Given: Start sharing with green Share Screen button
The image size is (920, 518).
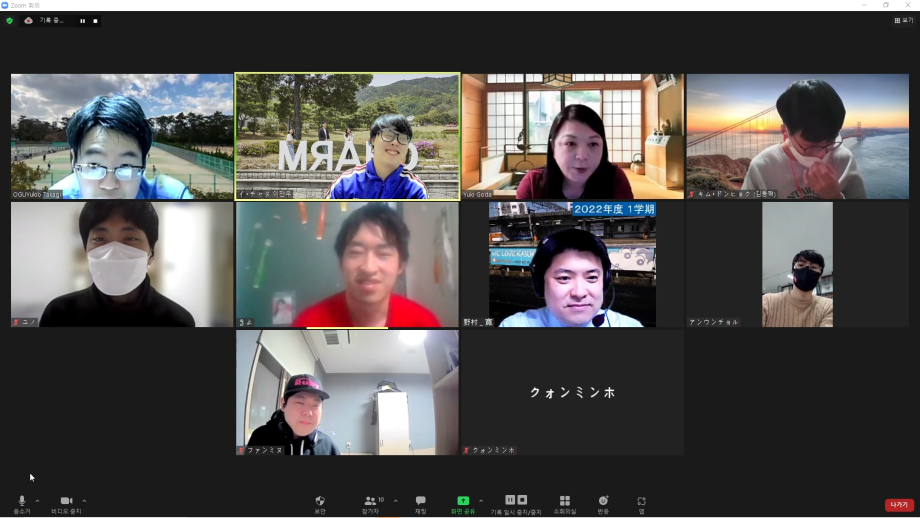Looking at the screenshot, I should (x=463, y=502).
